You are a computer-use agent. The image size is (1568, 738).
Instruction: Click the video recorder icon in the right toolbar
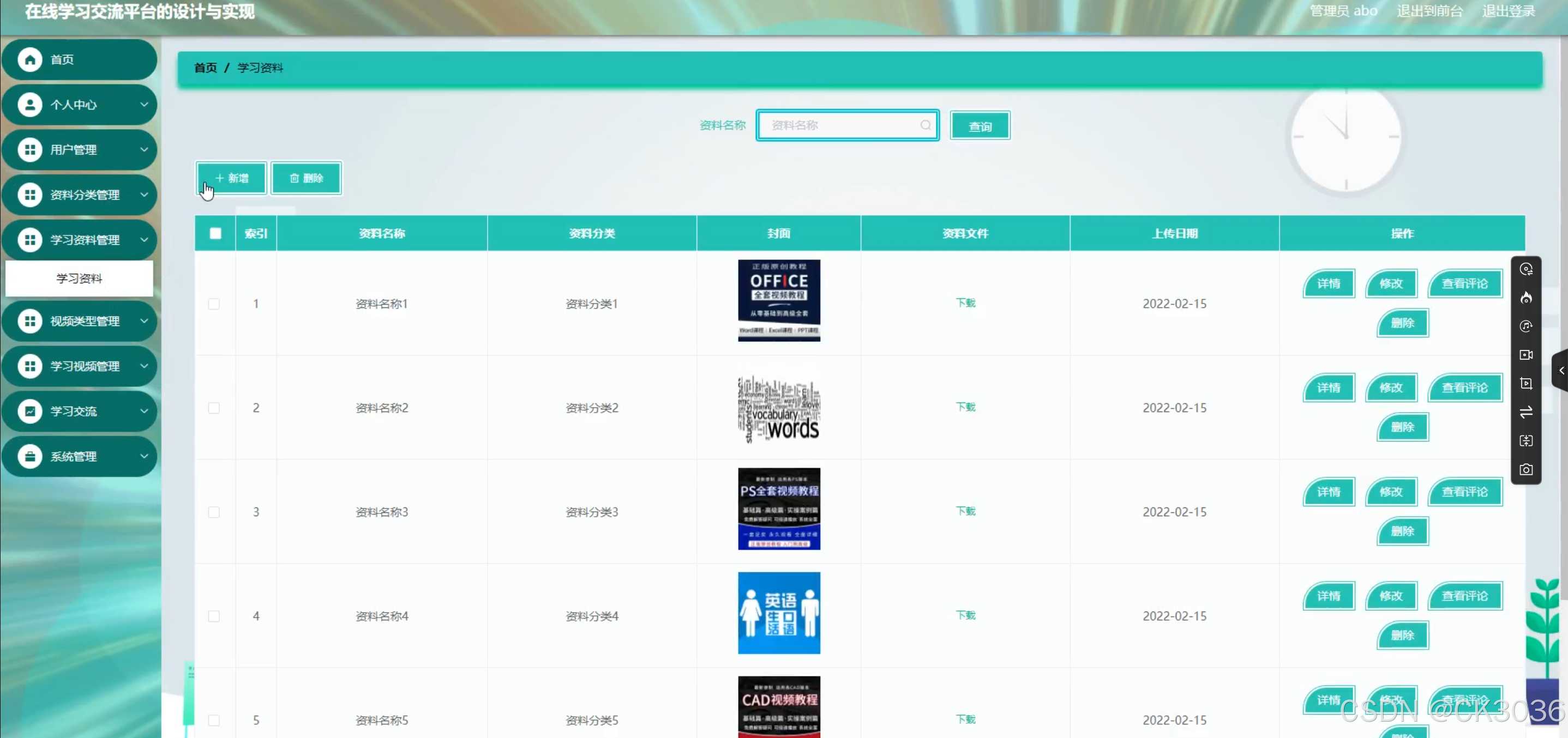click(1525, 355)
